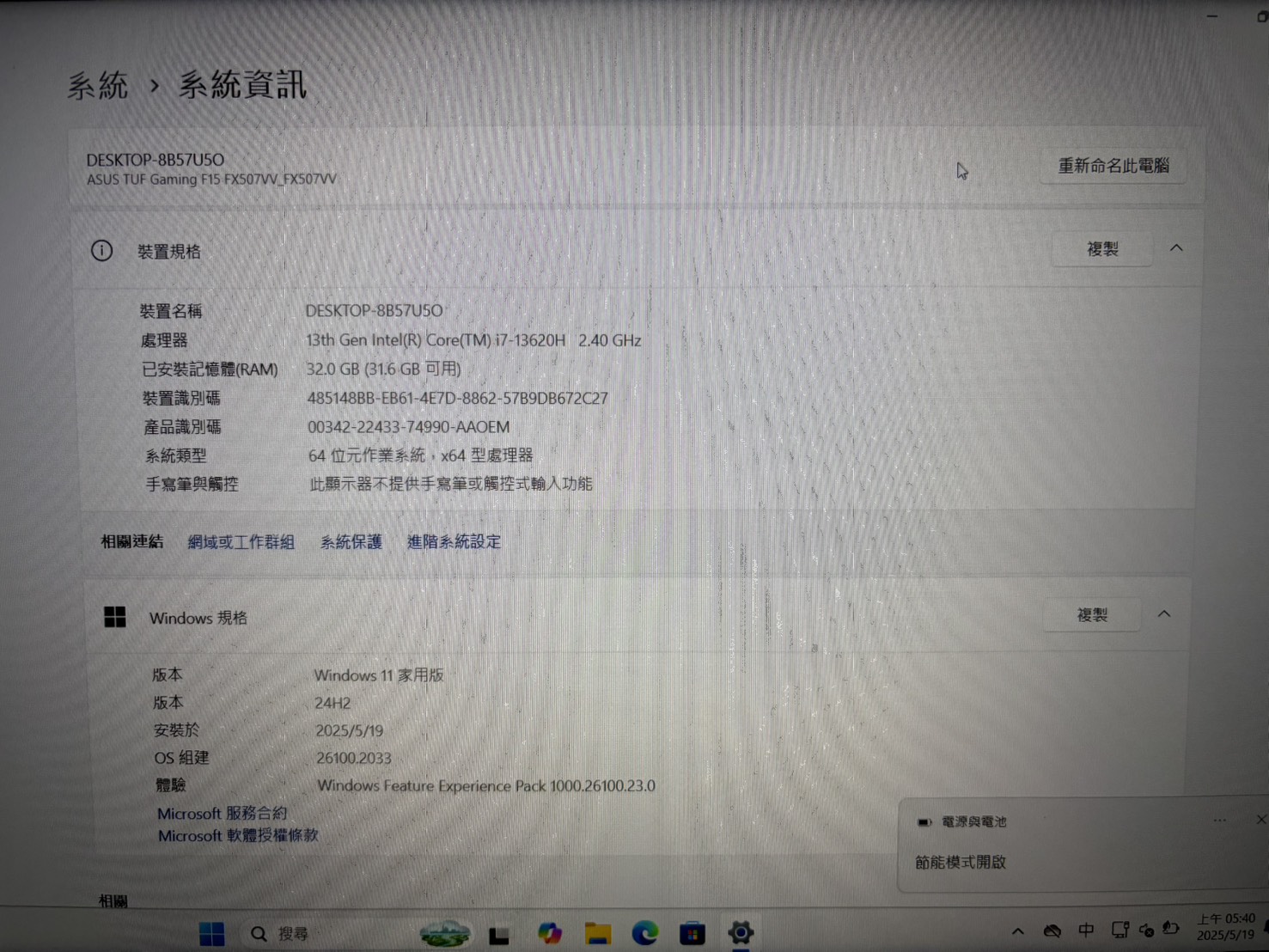Click the volume tray icon
The height and width of the screenshot is (952, 1269).
pyautogui.click(x=1146, y=931)
